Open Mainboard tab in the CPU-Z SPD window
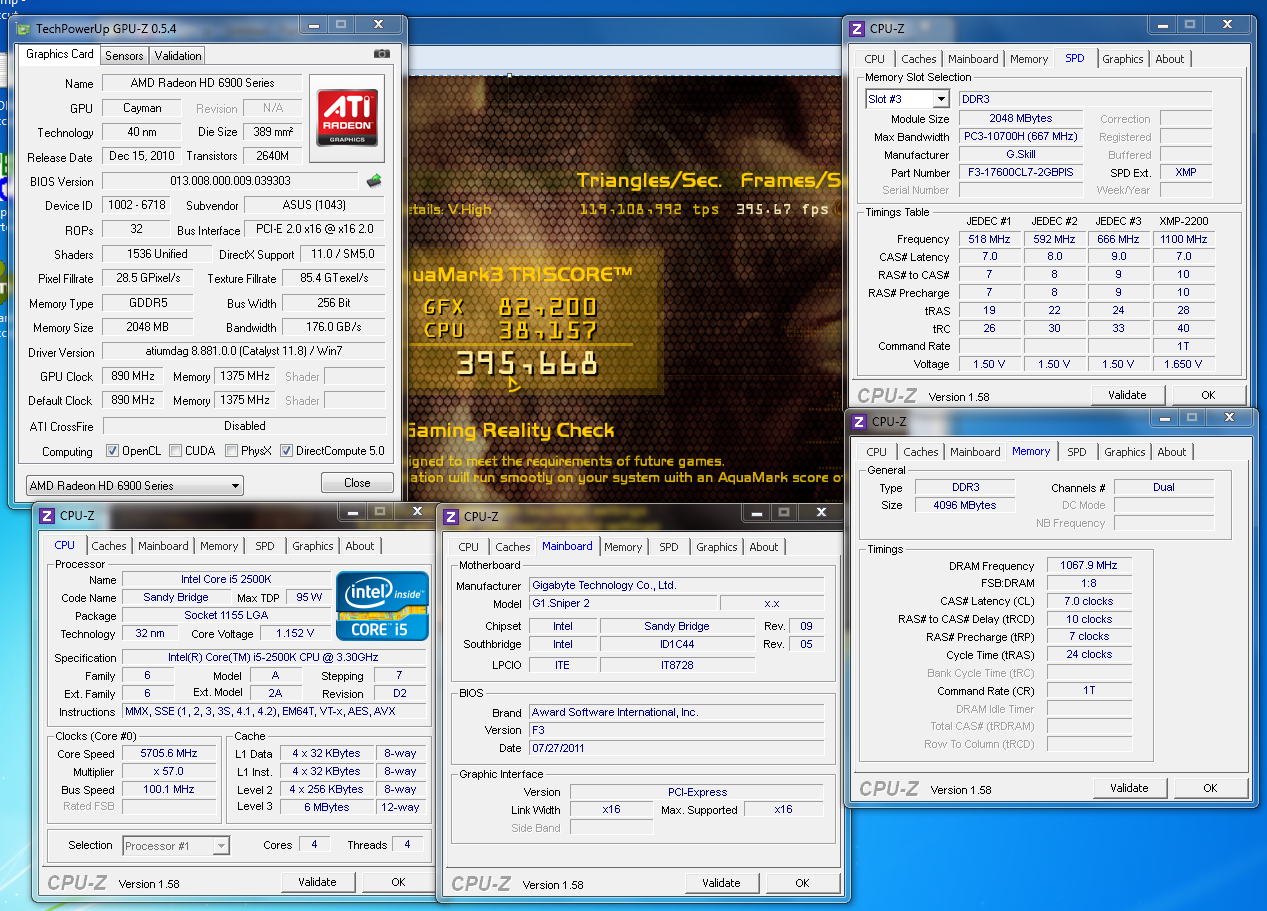Image resolution: width=1267 pixels, height=911 pixels. click(x=973, y=59)
